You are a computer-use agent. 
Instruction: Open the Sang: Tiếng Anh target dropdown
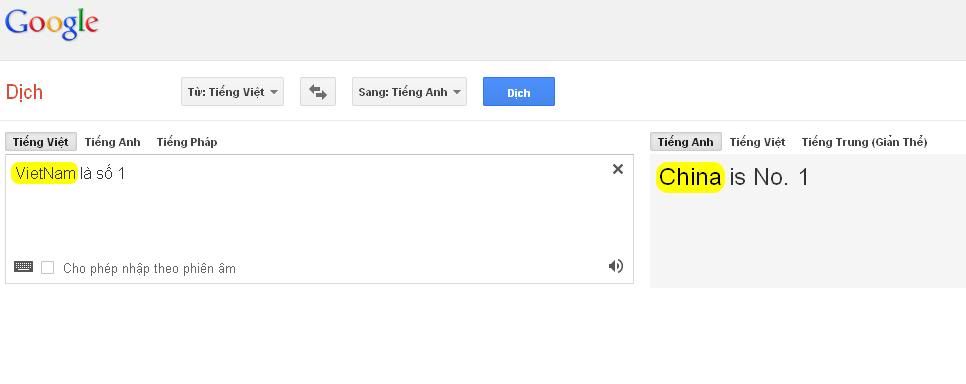point(409,92)
